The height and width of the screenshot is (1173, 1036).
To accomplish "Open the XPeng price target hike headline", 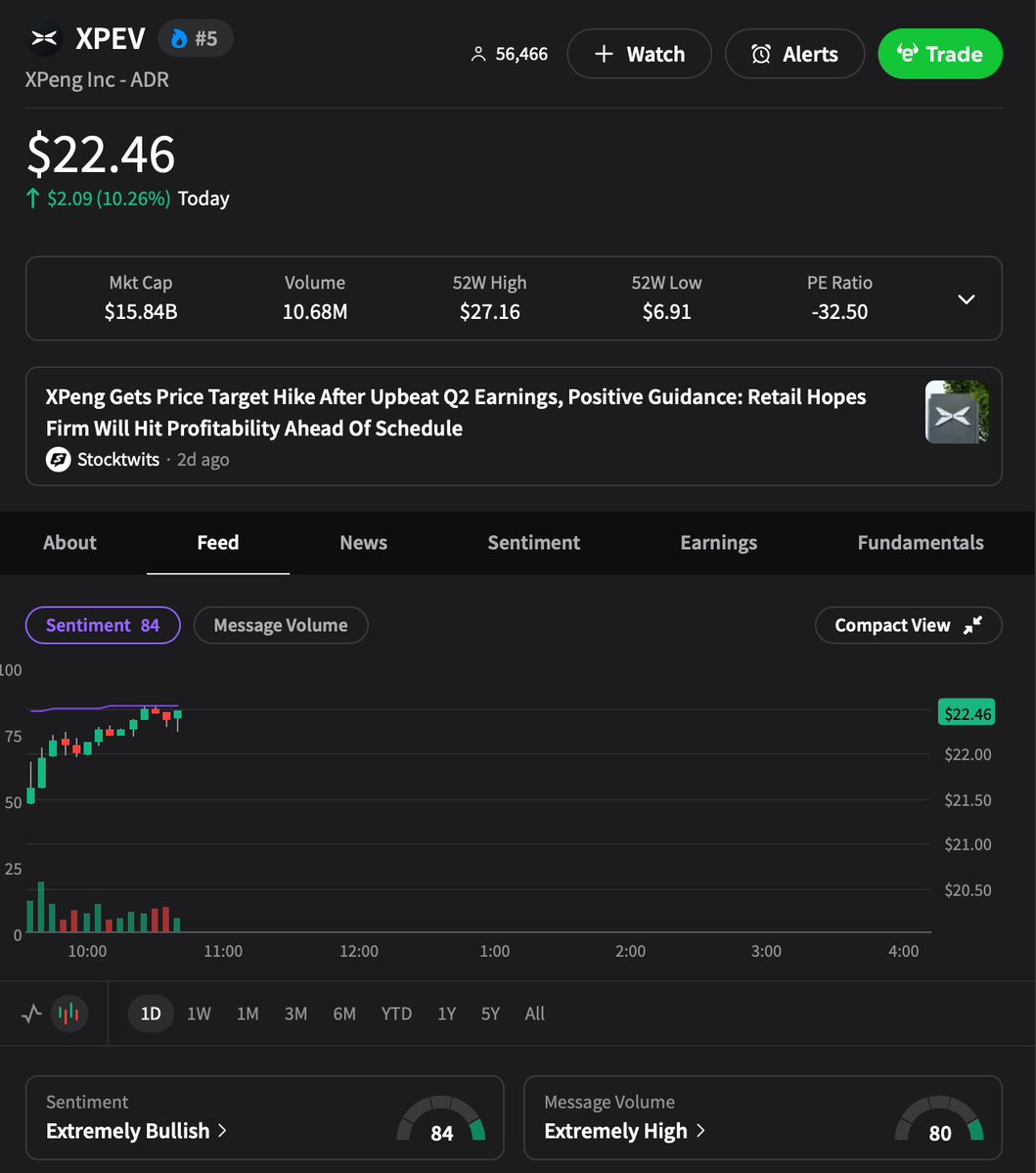I will [x=456, y=412].
